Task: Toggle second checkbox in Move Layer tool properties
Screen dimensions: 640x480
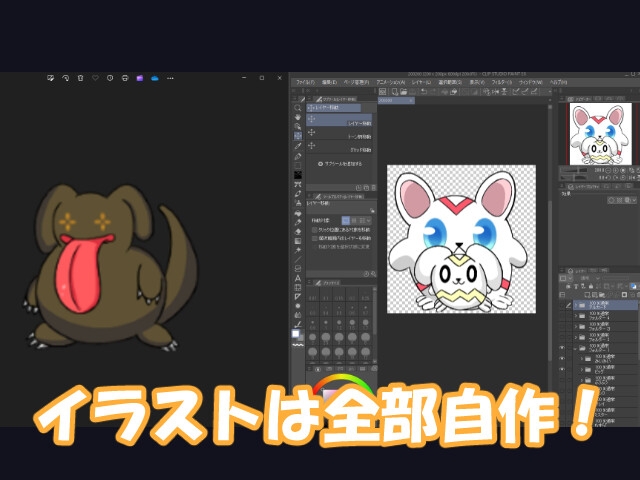Action: pyautogui.click(x=314, y=238)
